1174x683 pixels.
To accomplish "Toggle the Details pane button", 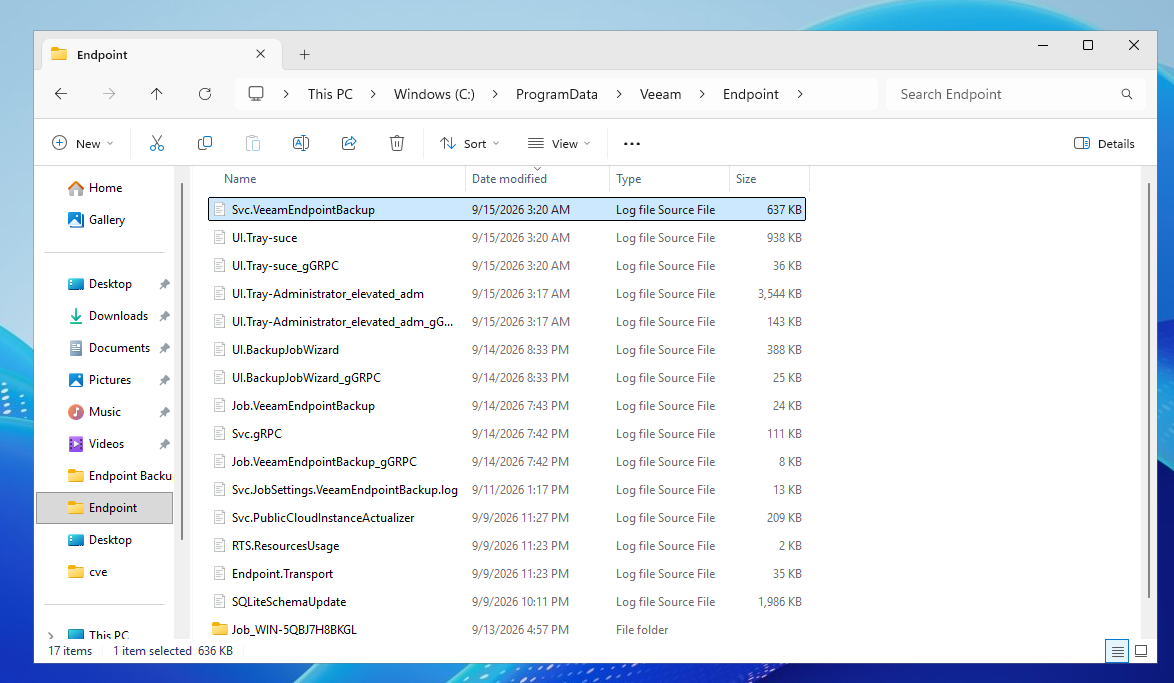I will (x=1104, y=143).
